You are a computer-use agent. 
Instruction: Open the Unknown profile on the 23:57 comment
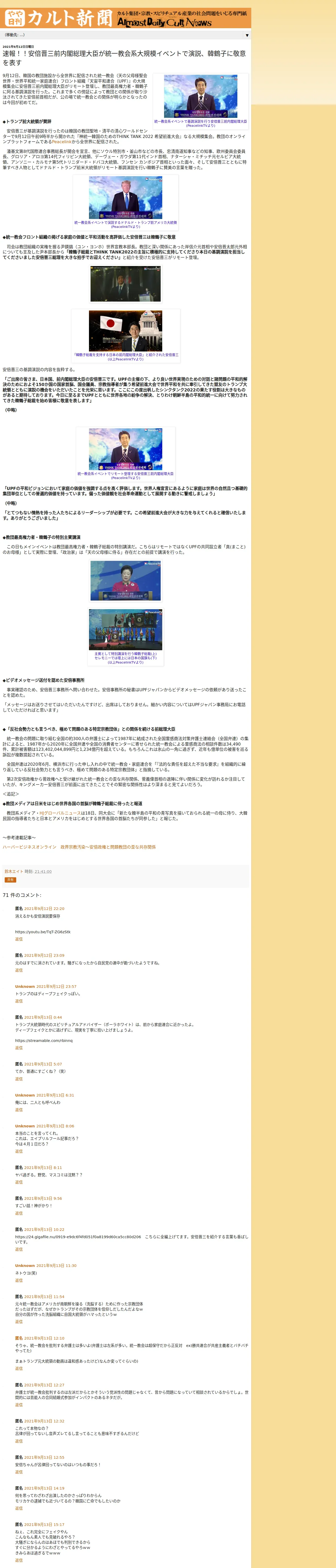(25, 987)
